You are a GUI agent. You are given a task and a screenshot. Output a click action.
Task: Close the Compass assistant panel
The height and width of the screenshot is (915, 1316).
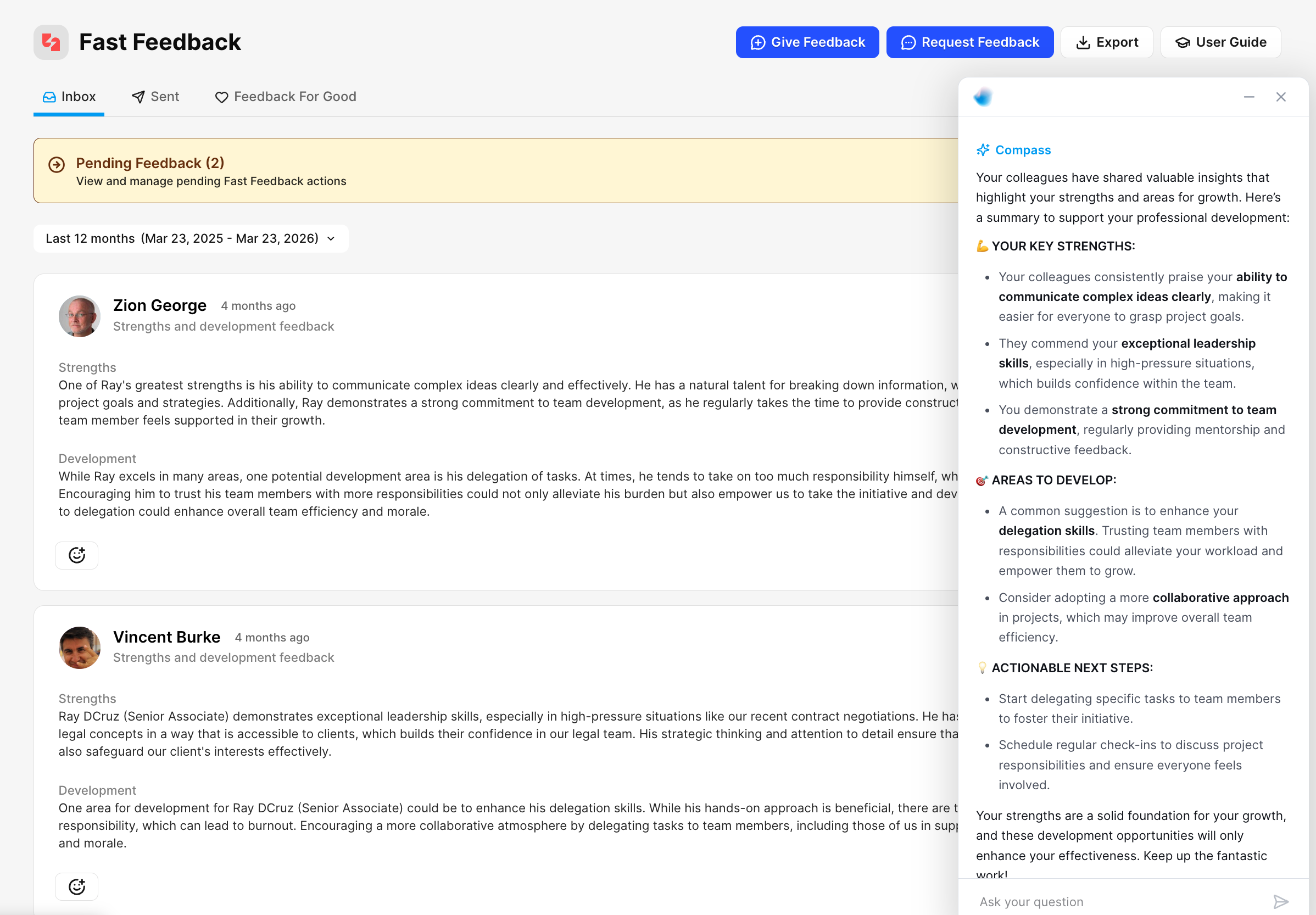click(1280, 97)
